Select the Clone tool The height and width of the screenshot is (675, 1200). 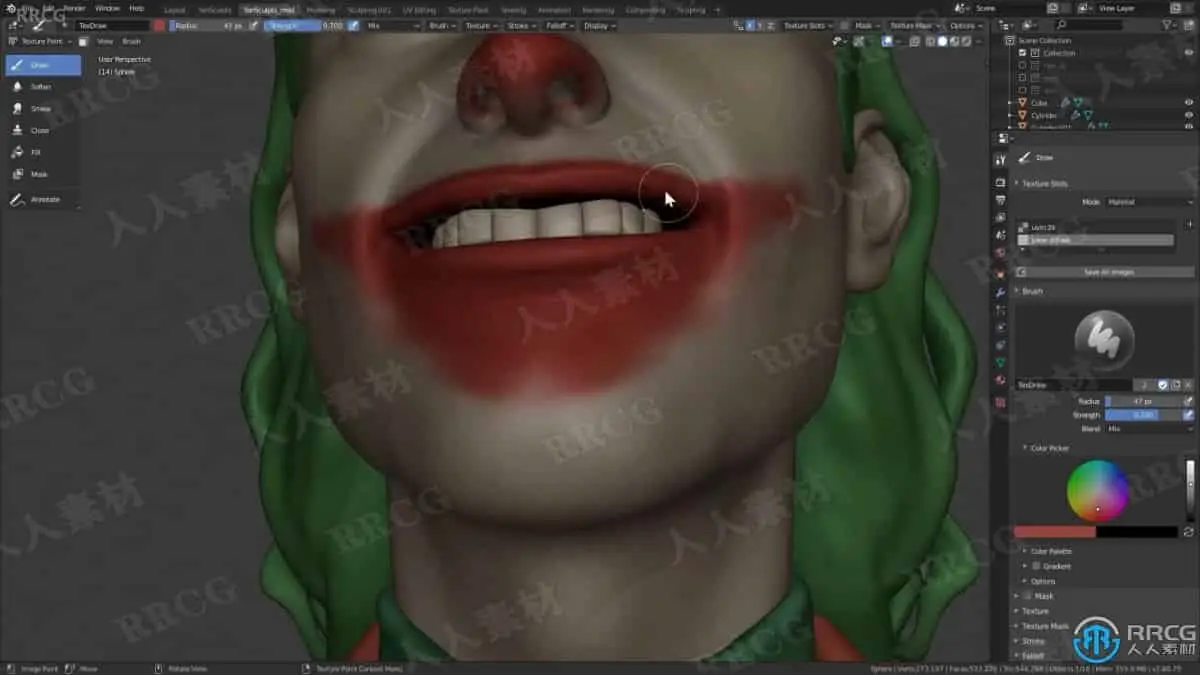point(43,131)
